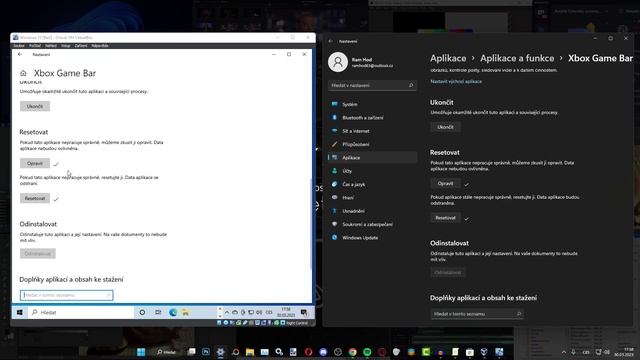640x360 pixels.
Task: Open Vstup menu in VirtualBox
Action: (x=66, y=46)
